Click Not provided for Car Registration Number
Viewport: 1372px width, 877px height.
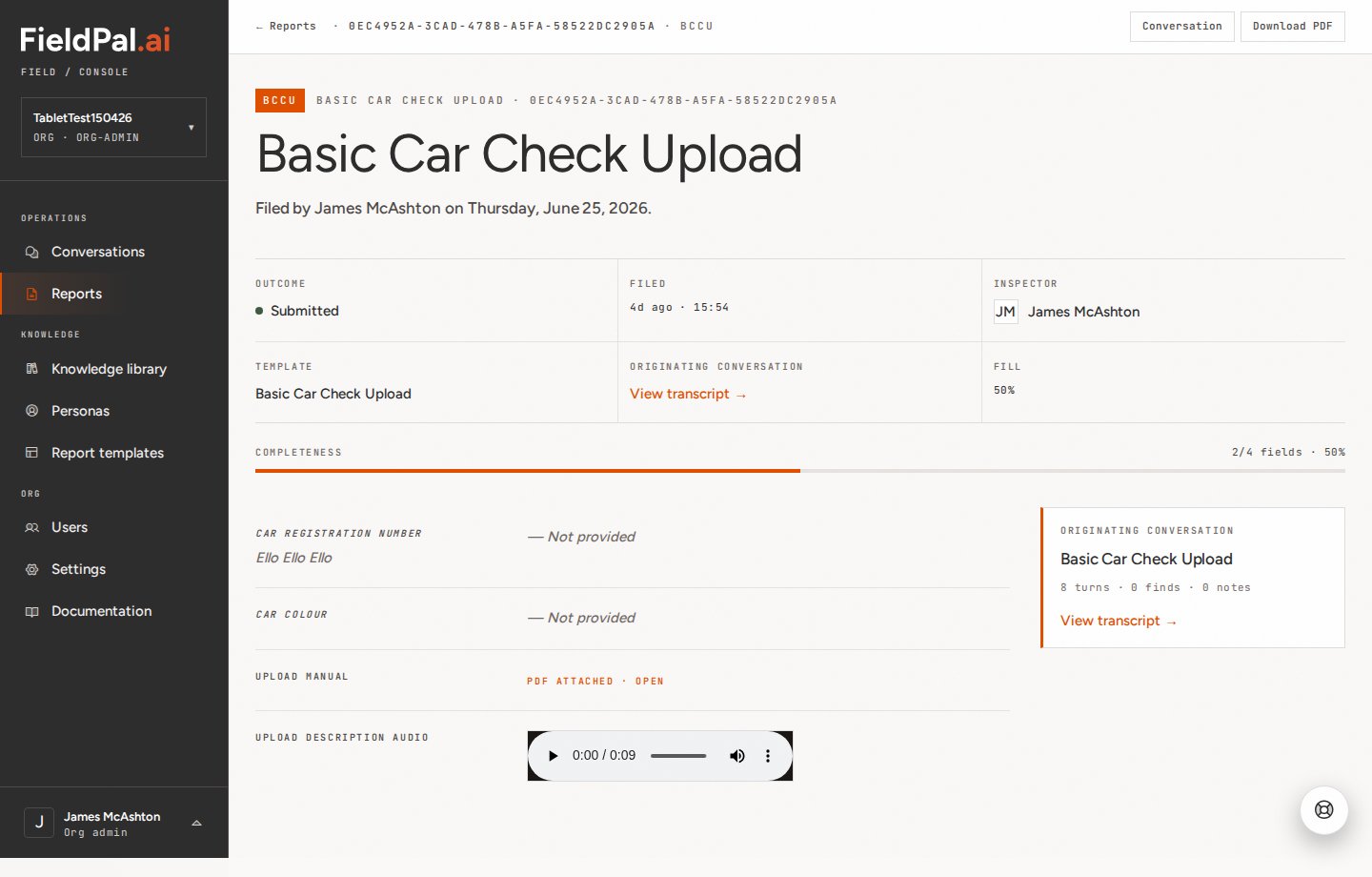click(x=582, y=537)
